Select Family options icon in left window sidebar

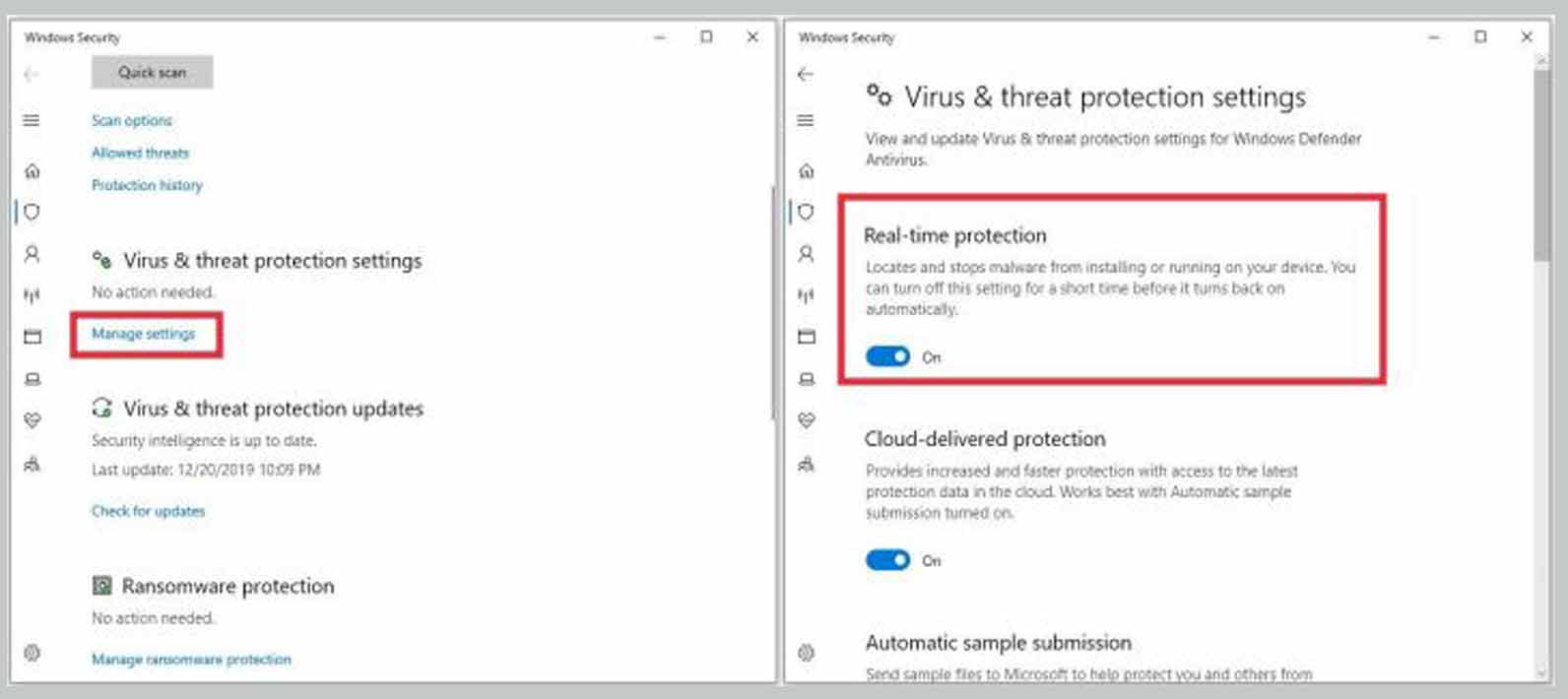[33, 464]
